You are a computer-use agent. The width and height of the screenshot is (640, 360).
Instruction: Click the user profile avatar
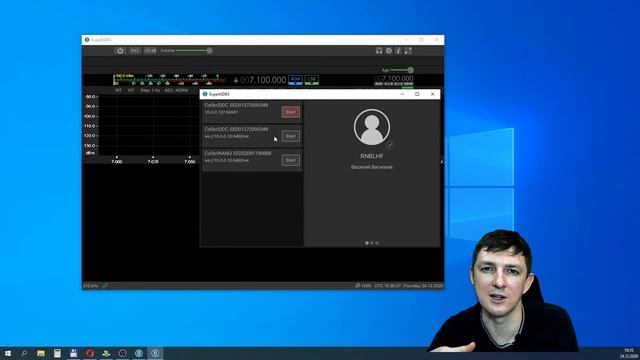point(372,127)
